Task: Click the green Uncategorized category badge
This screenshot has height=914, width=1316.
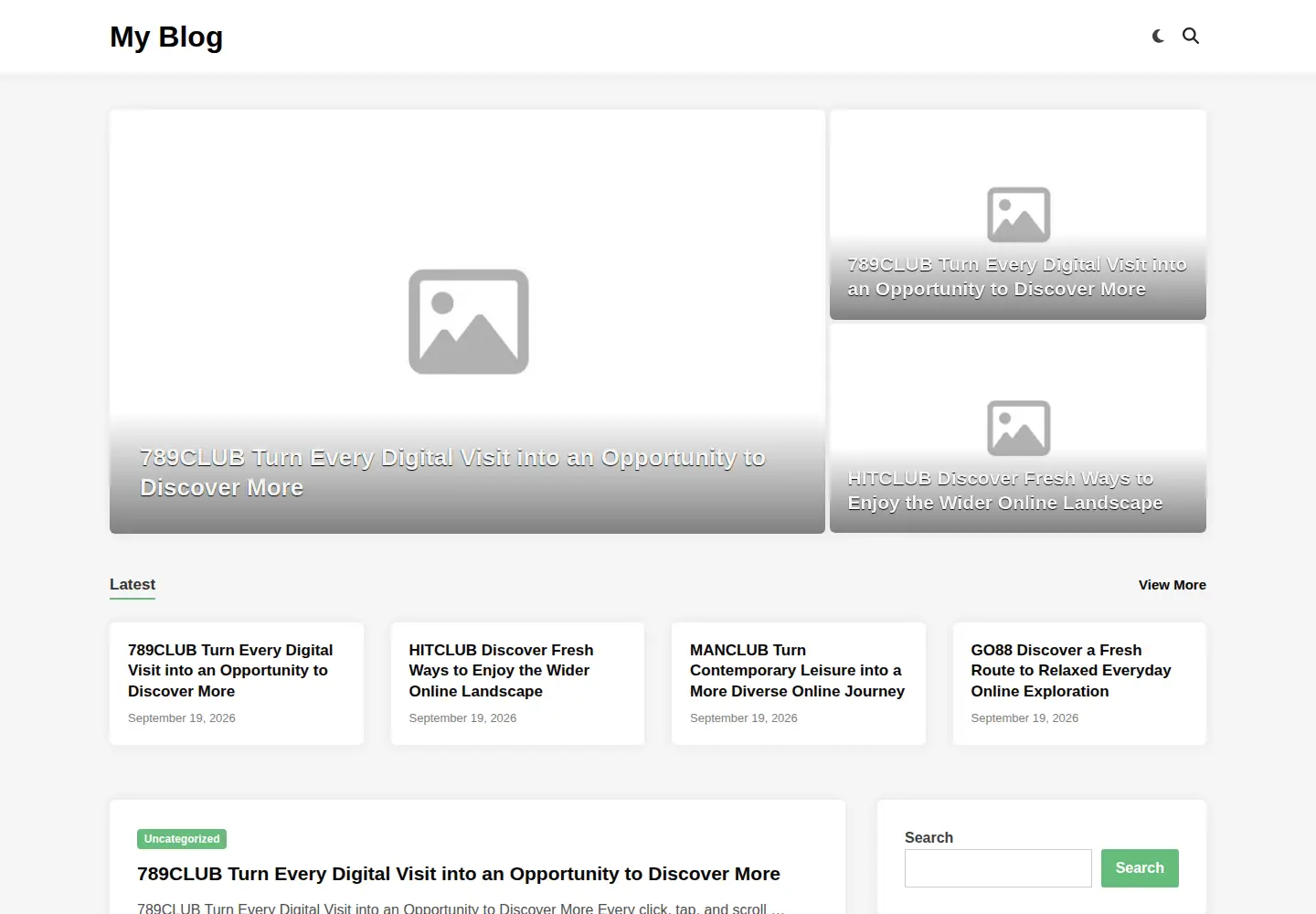Action: click(x=182, y=839)
